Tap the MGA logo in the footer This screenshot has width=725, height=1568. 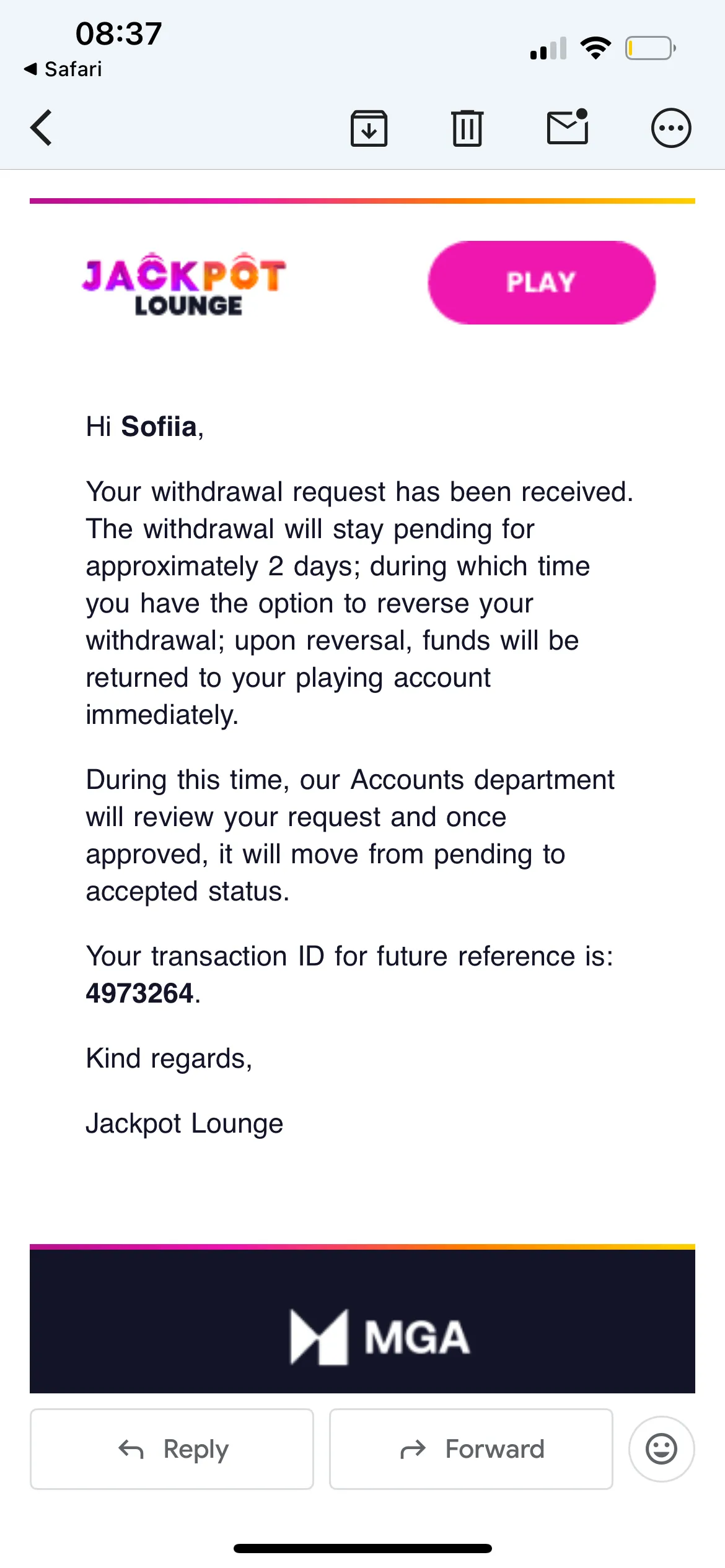[x=380, y=1338]
